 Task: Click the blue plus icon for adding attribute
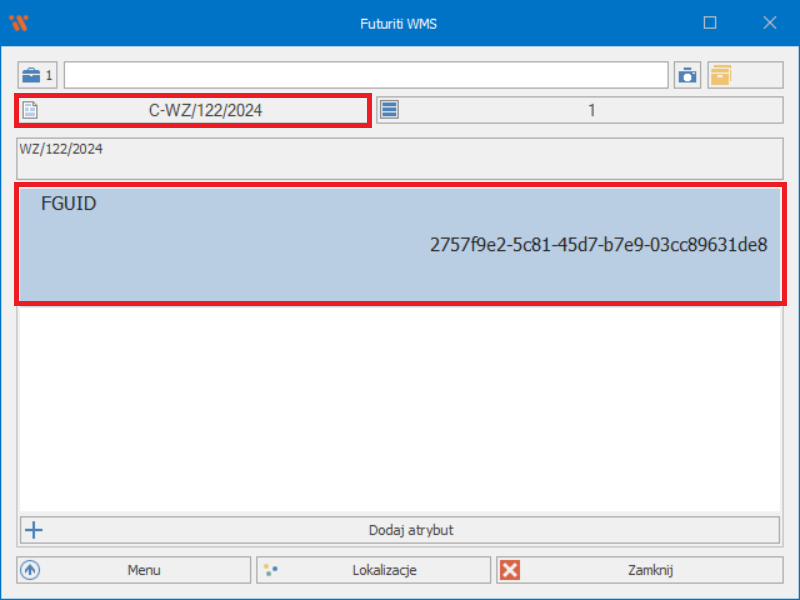[x=33, y=530]
